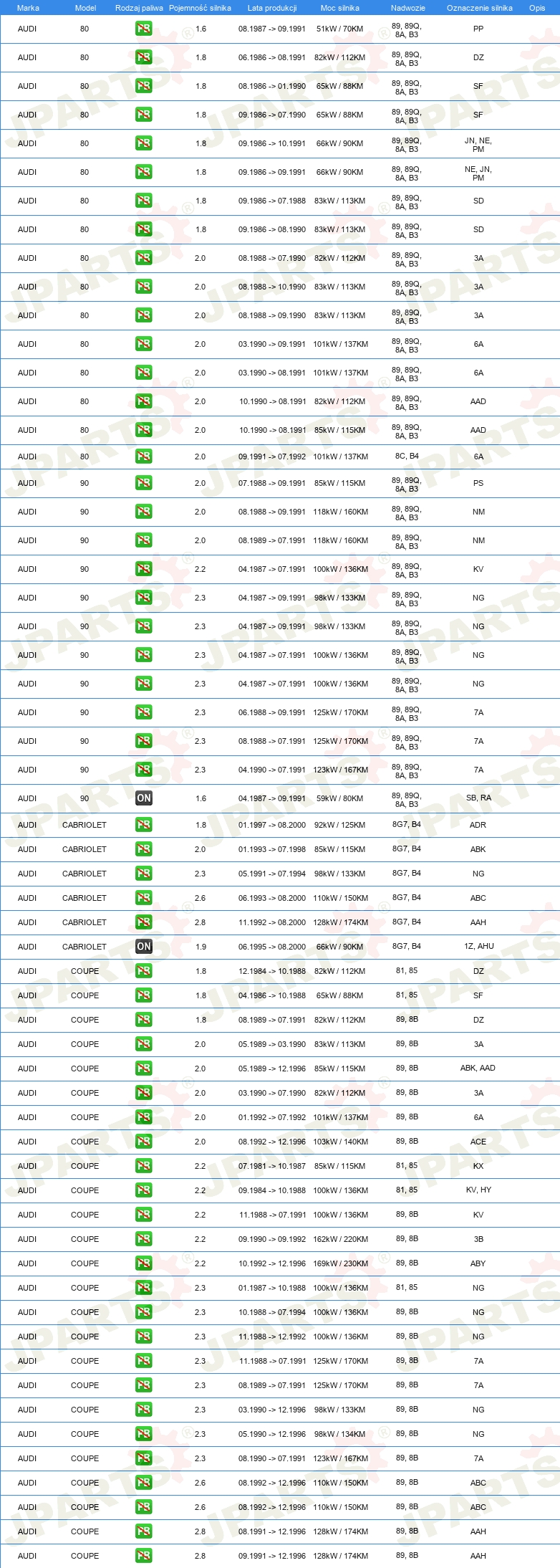Click engine code KX

[478, 1166]
